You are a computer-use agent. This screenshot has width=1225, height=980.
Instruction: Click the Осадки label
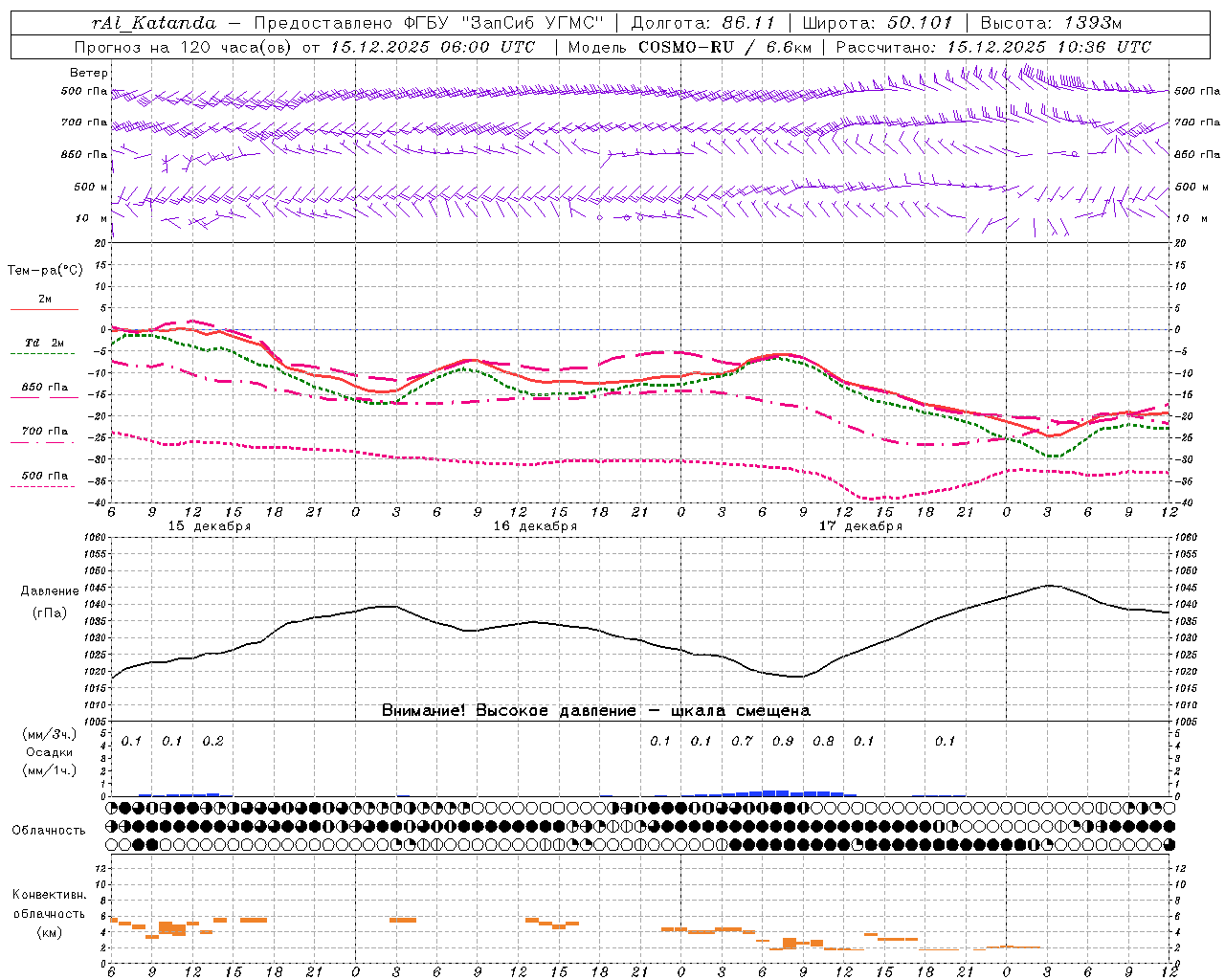tap(50, 752)
